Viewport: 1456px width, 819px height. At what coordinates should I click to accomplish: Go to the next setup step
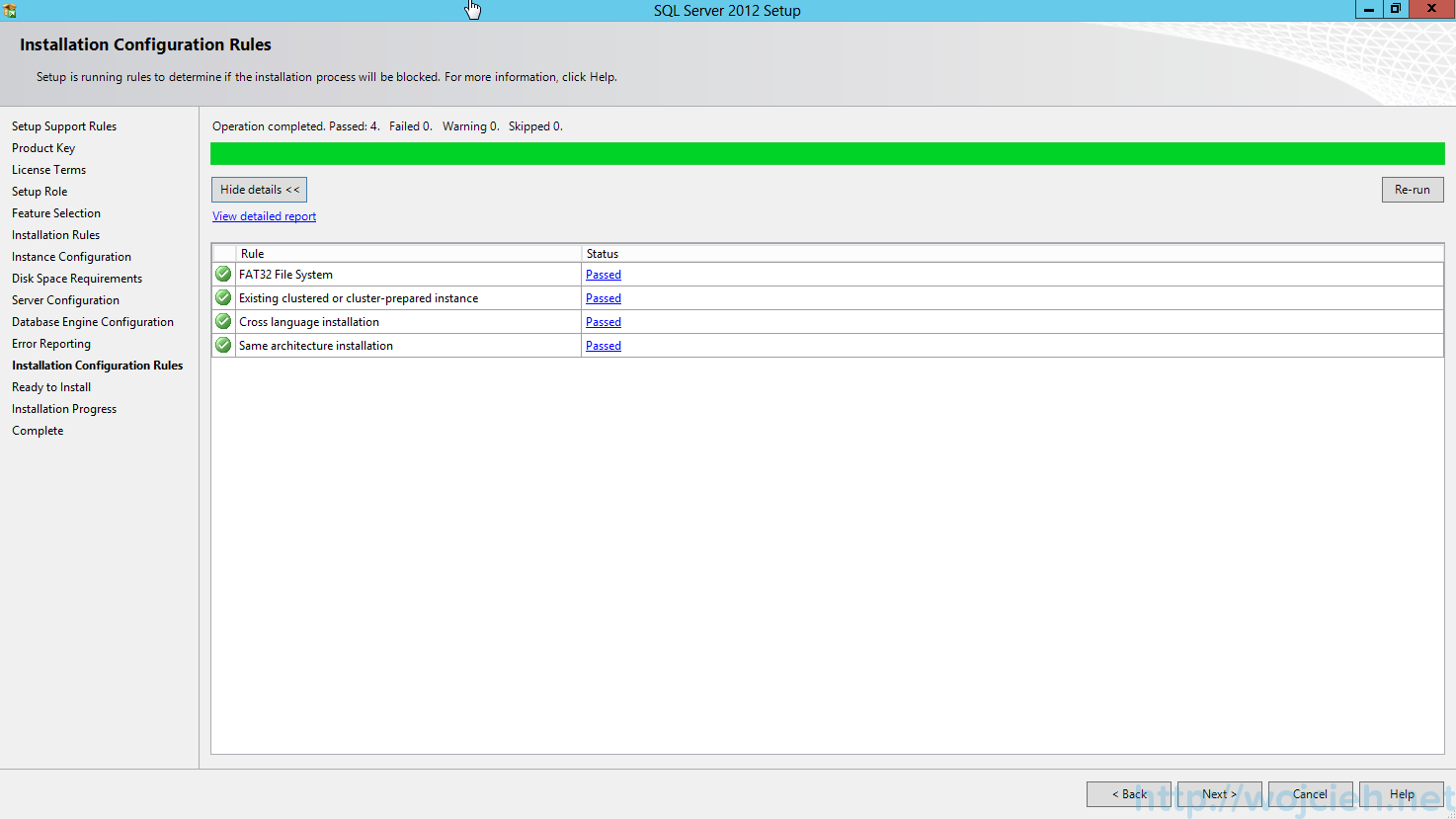[x=1219, y=794]
